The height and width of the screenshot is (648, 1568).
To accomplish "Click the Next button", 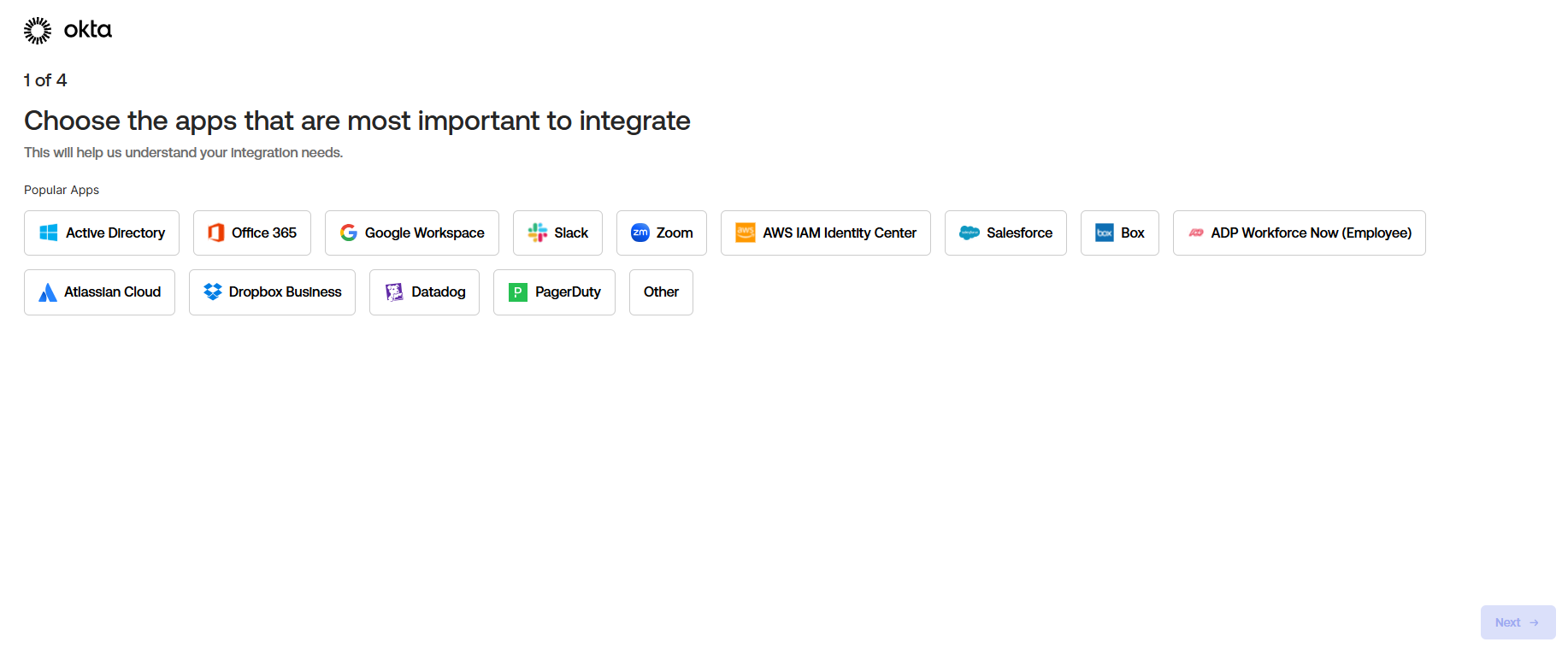I will [1518, 622].
